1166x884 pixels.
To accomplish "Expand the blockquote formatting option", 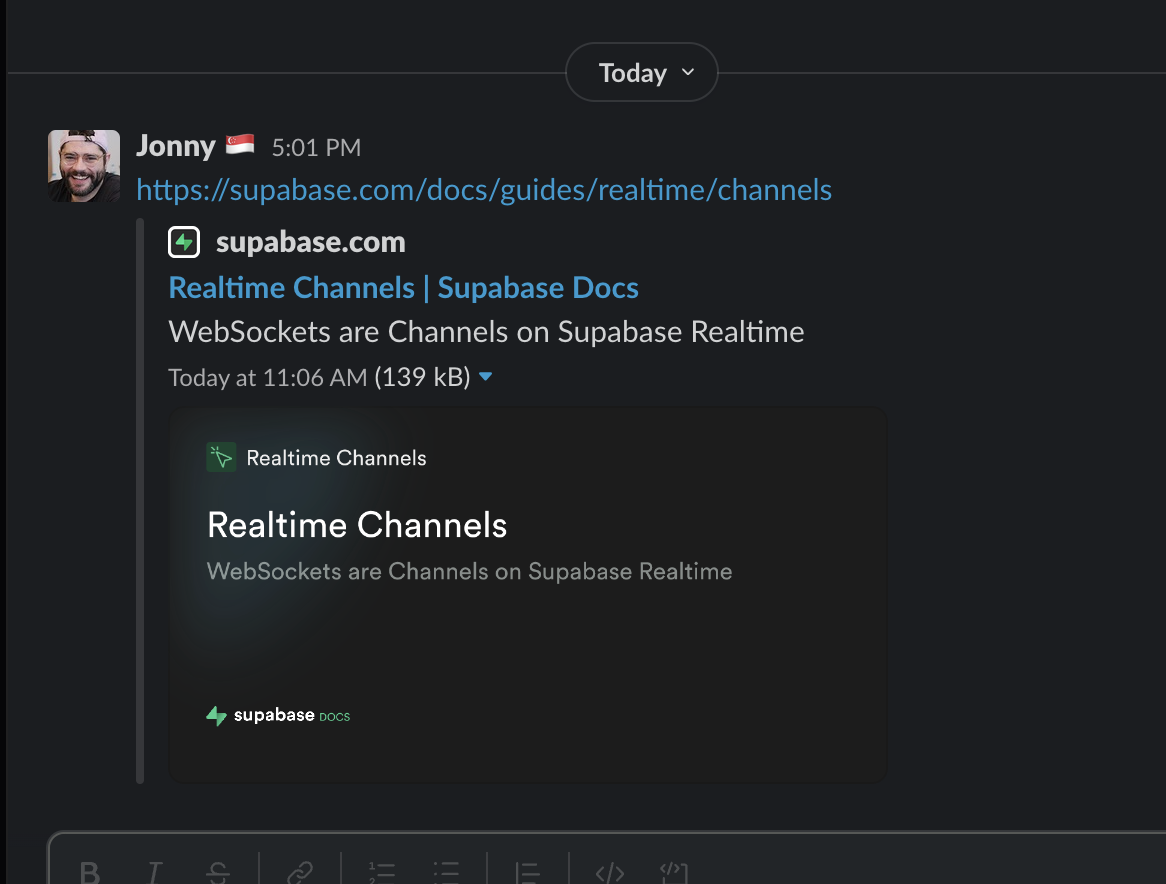I will [x=527, y=870].
